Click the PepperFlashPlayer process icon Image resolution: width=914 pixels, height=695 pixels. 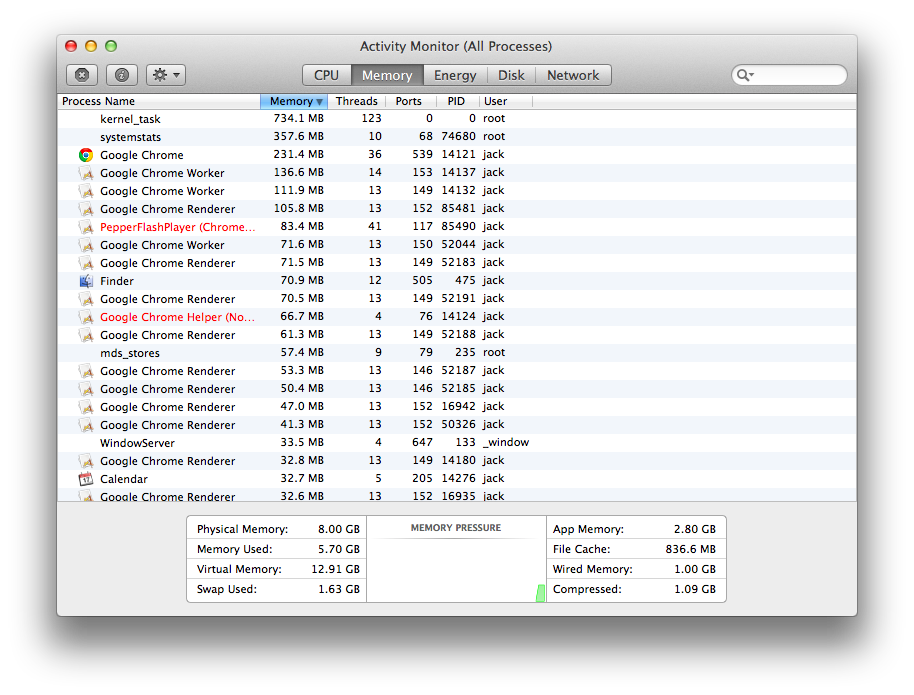[86, 227]
